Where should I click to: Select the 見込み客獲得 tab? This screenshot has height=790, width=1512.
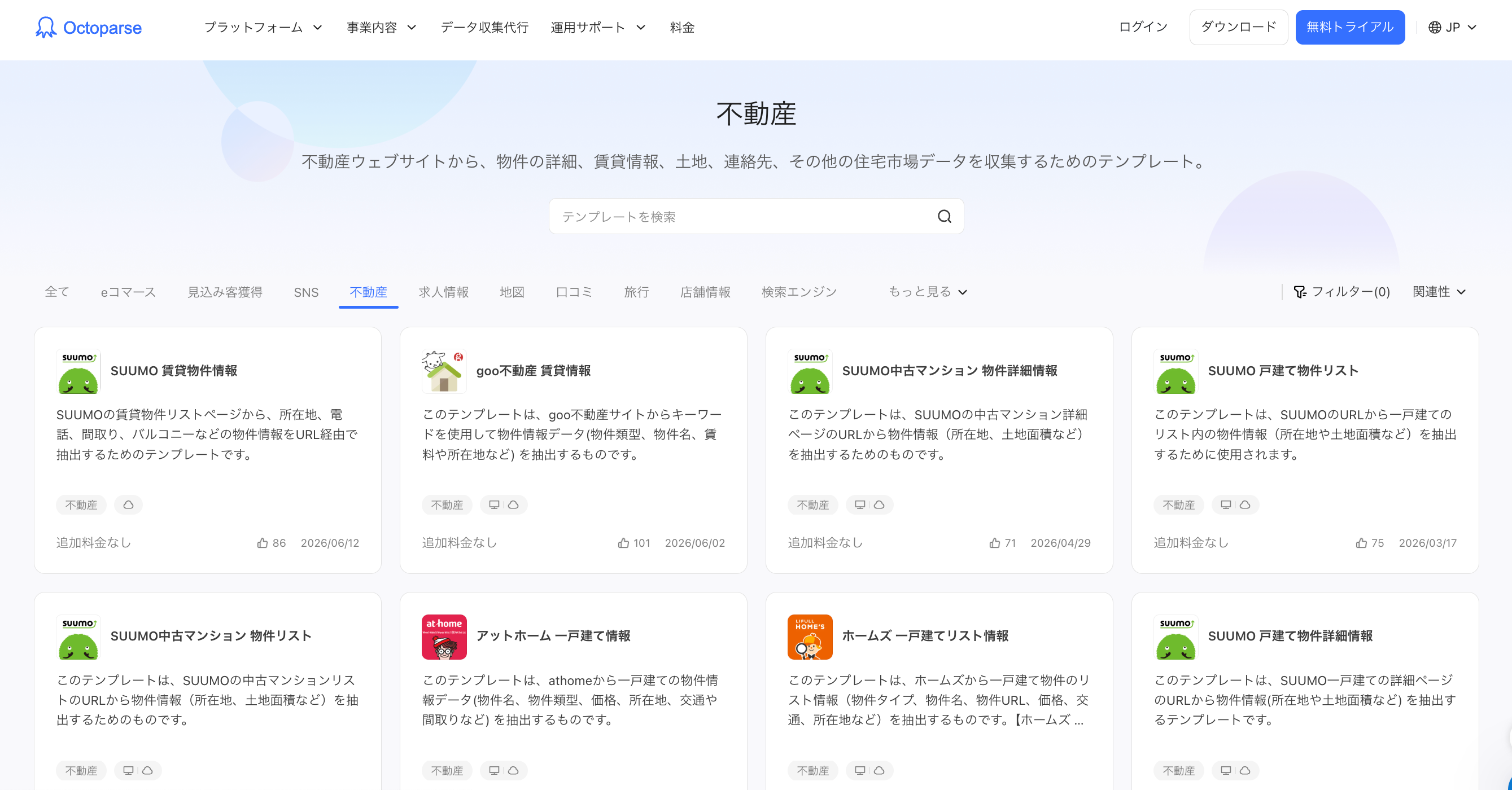(x=225, y=292)
